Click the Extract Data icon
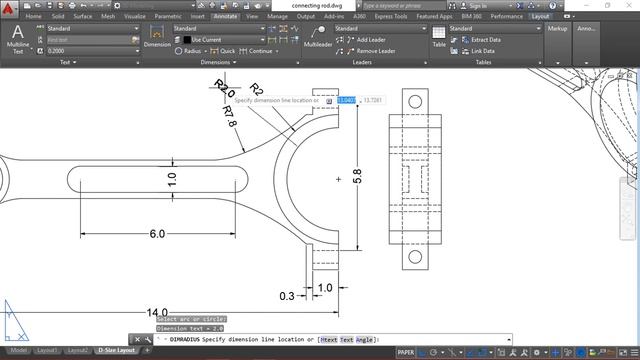This screenshot has height=360, width=640. [x=466, y=40]
